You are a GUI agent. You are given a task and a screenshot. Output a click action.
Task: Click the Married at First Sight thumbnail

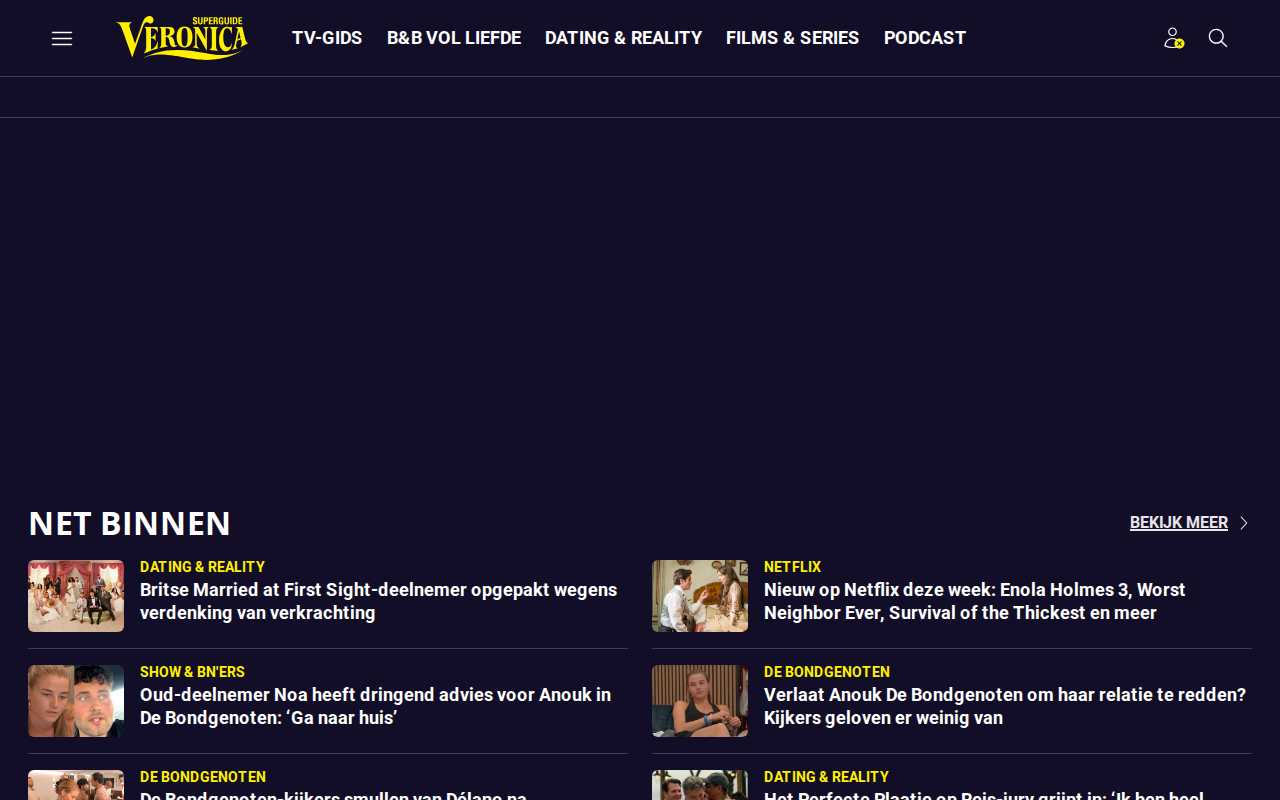click(x=76, y=596)
